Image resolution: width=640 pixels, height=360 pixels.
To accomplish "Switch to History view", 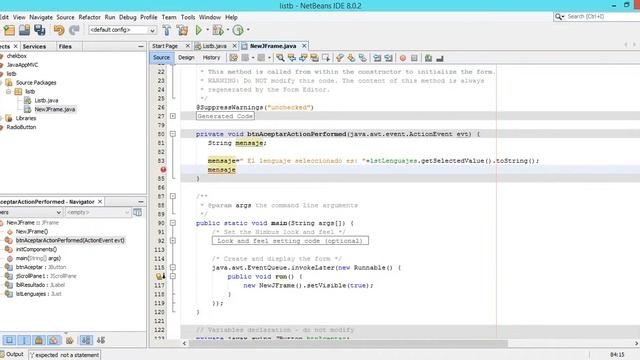I will (x=211, y=58).
